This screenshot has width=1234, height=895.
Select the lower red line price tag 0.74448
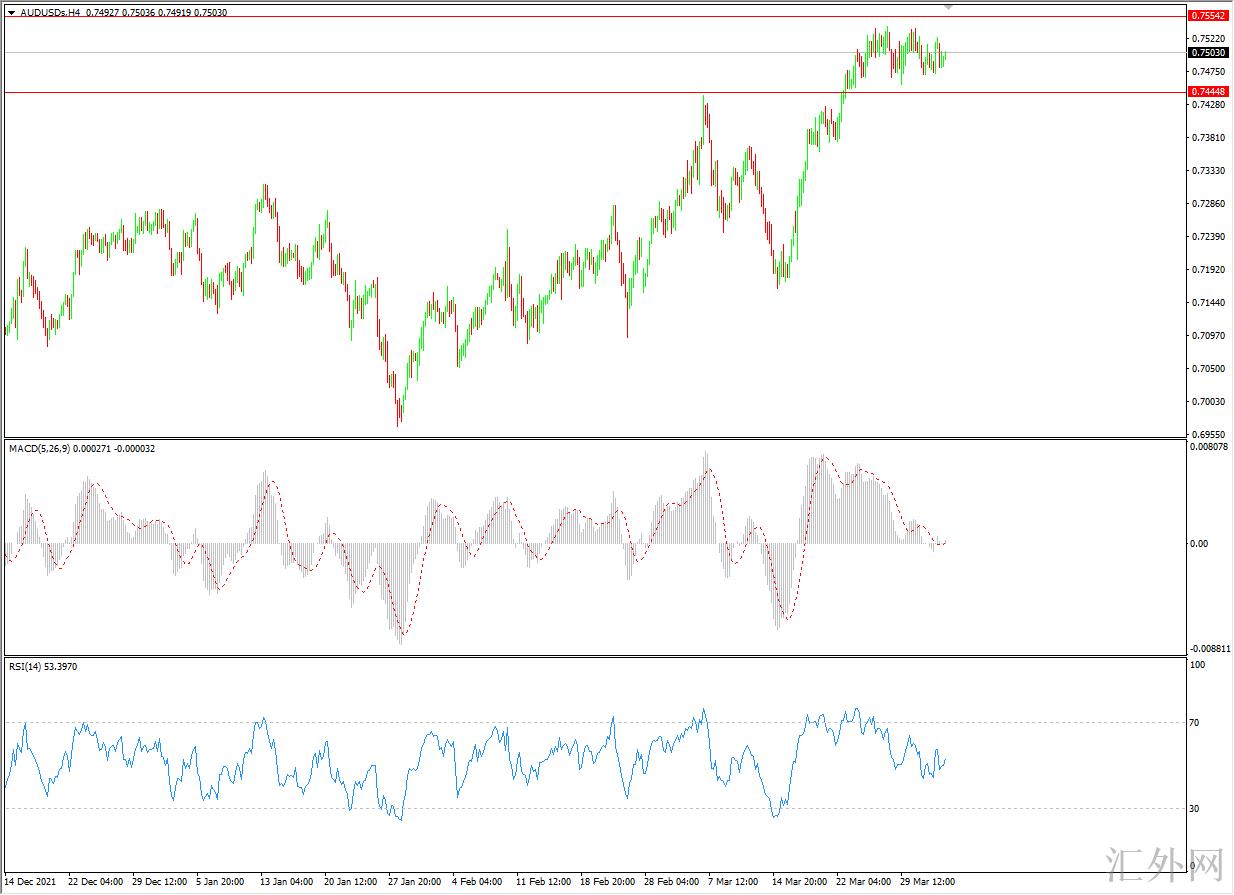(x=1208, y=92)
